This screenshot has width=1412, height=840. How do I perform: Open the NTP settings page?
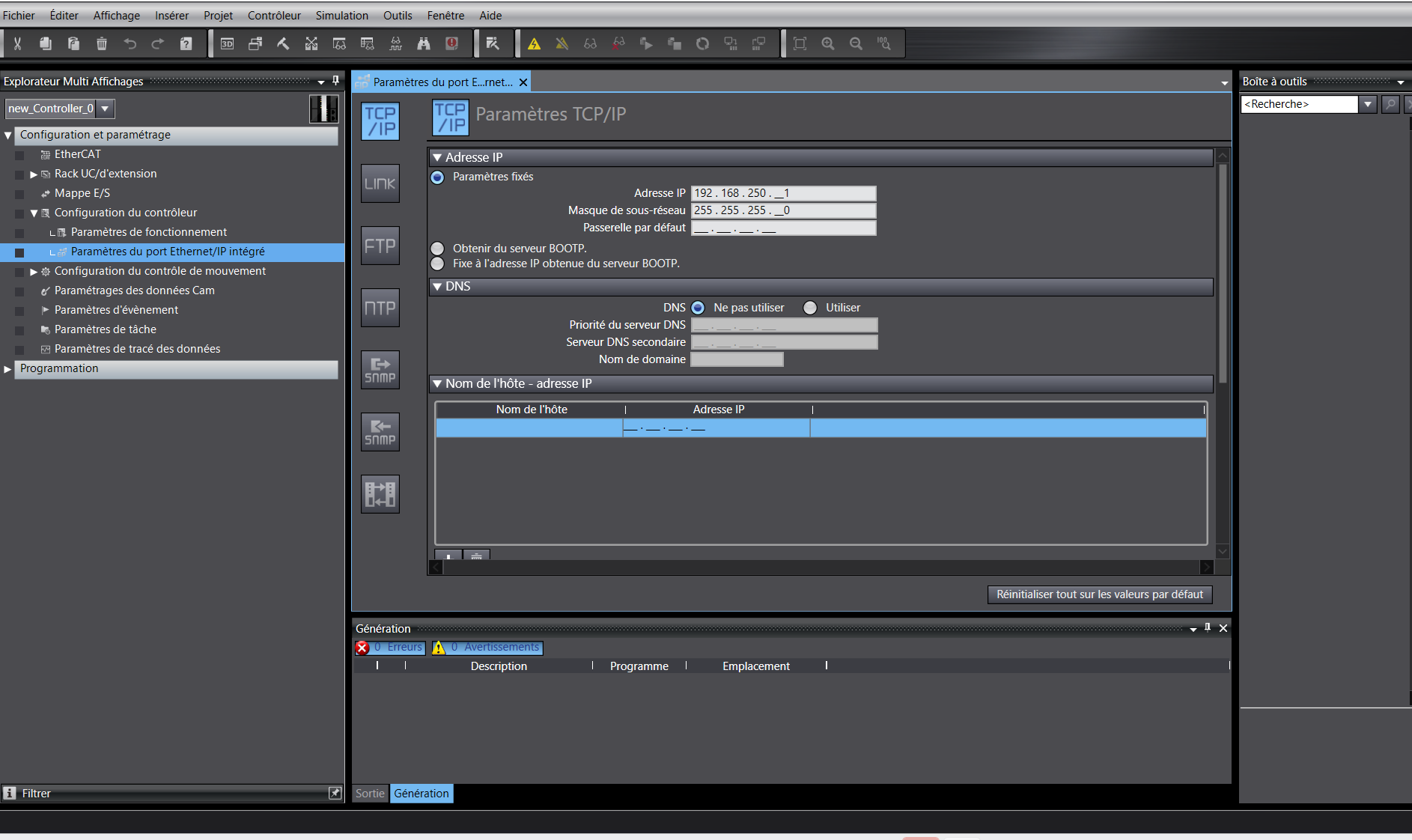click(x=380, y=308)
